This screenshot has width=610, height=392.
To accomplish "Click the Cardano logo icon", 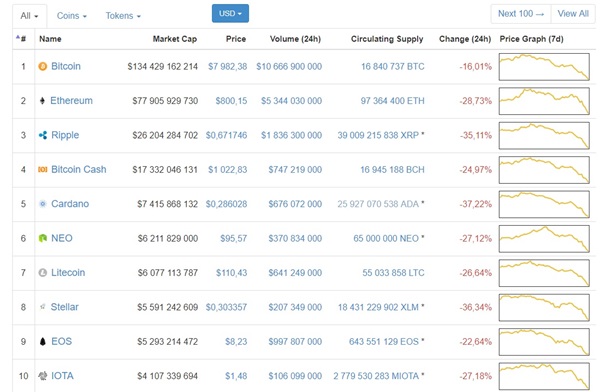I will pos(43,204).
